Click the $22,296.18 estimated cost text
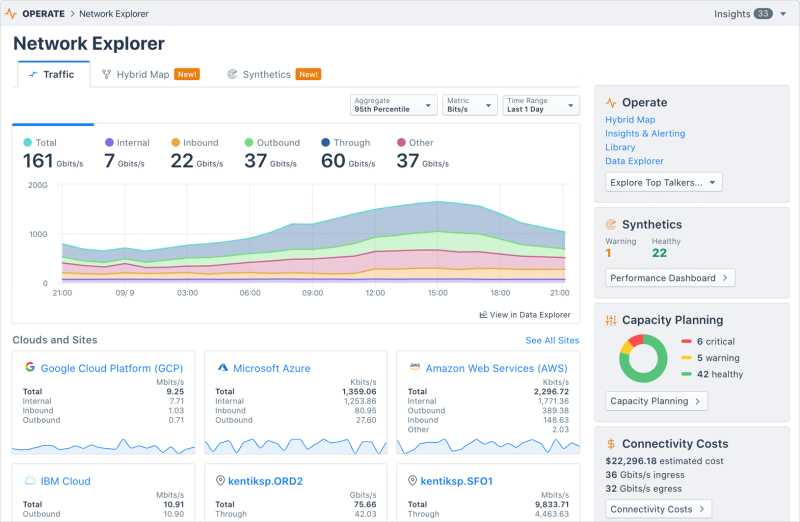The width and height of the screenshot is (800, 522). [664, 461]
